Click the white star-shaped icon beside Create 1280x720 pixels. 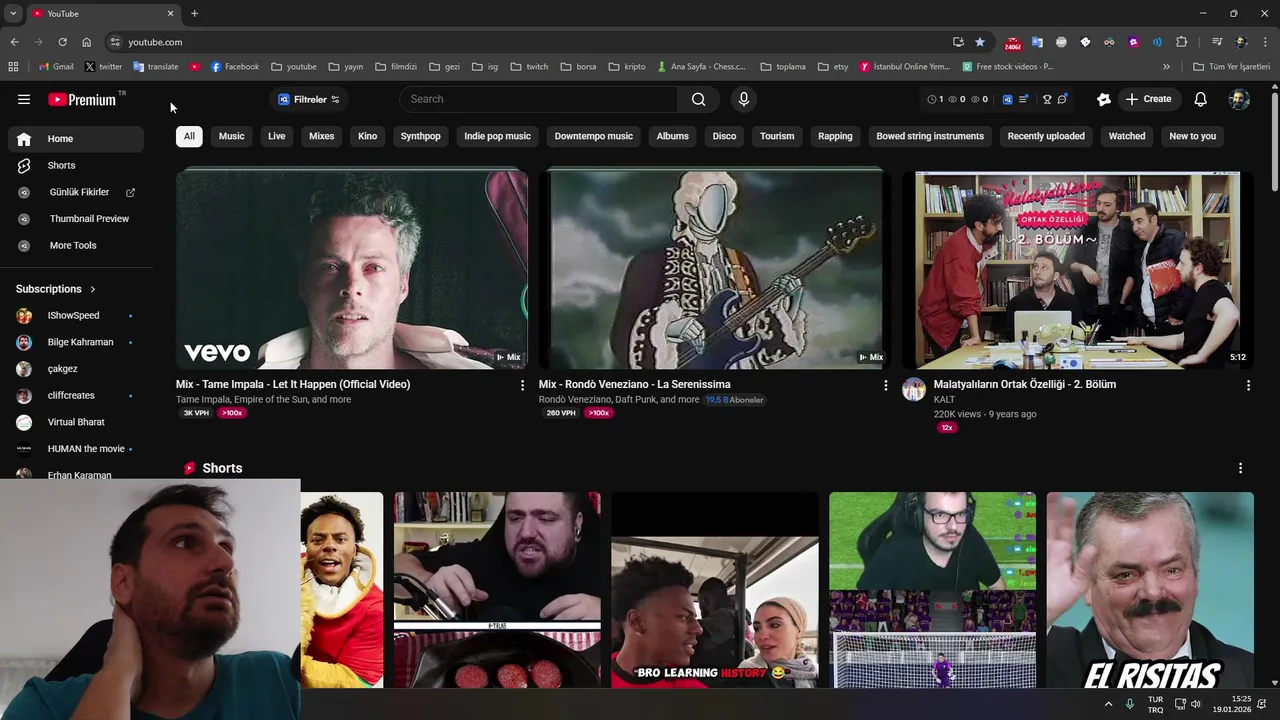pyautogui.click(x=1104, y=99)
